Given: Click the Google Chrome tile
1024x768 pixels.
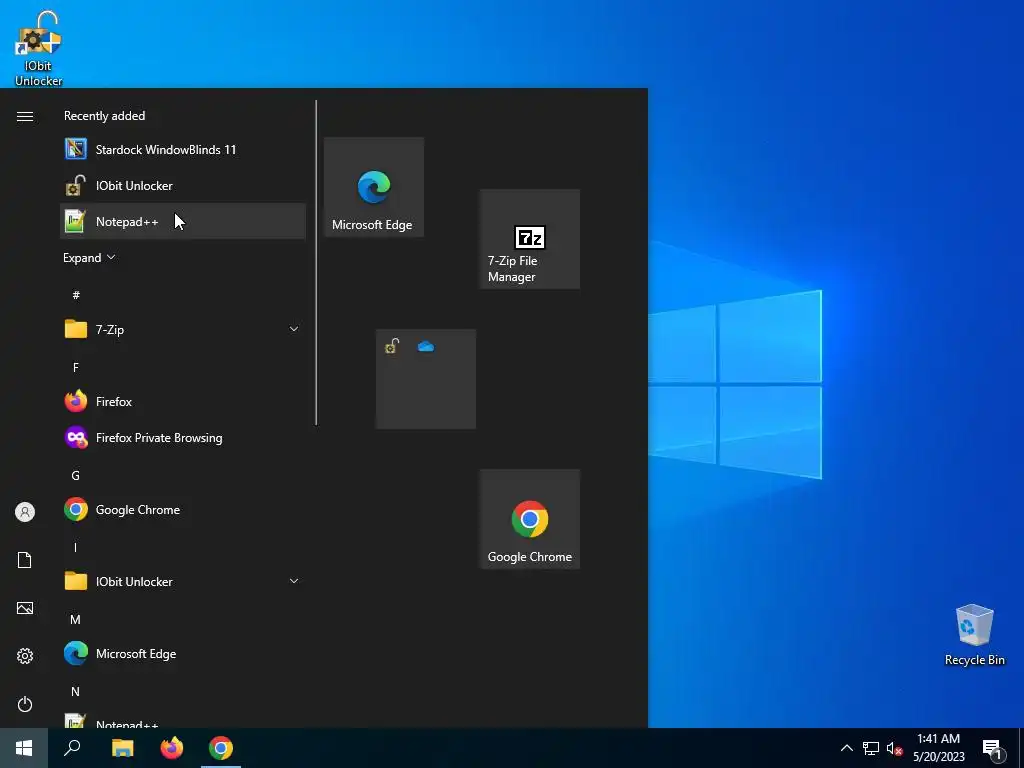Looking at the screenshot, I should point(530,519).
